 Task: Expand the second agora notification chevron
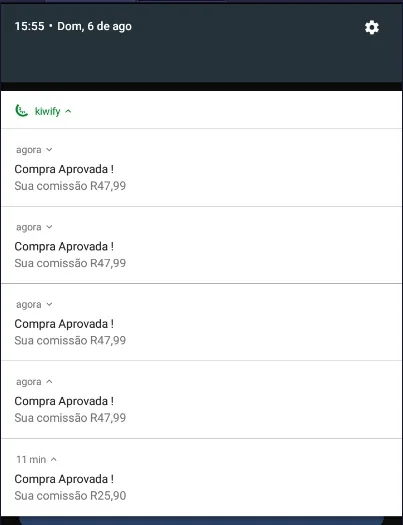pyautogui.click(x=49, y=227)
